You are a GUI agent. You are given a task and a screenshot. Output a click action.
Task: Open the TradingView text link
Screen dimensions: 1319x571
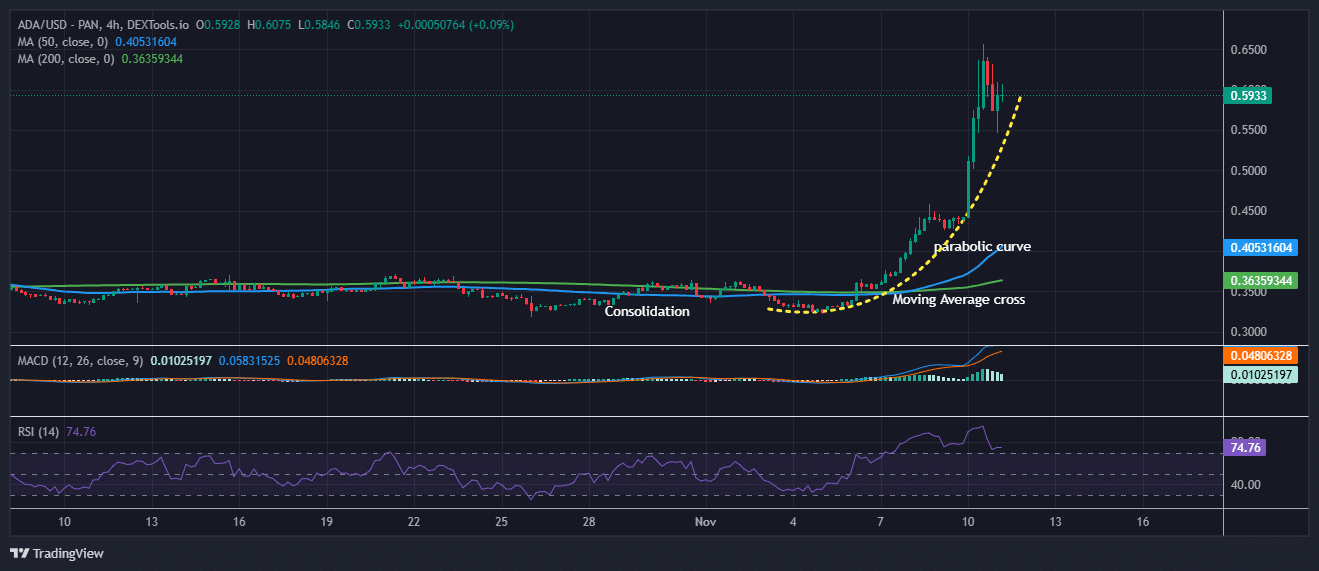[67, 553]
